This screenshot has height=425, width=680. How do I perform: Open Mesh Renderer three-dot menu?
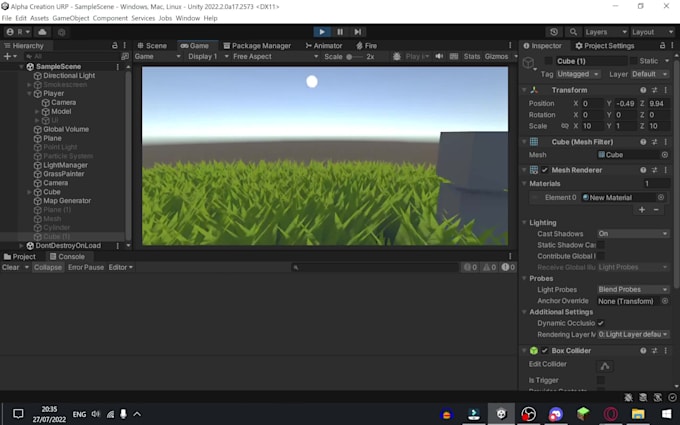[x=666, y=170]
